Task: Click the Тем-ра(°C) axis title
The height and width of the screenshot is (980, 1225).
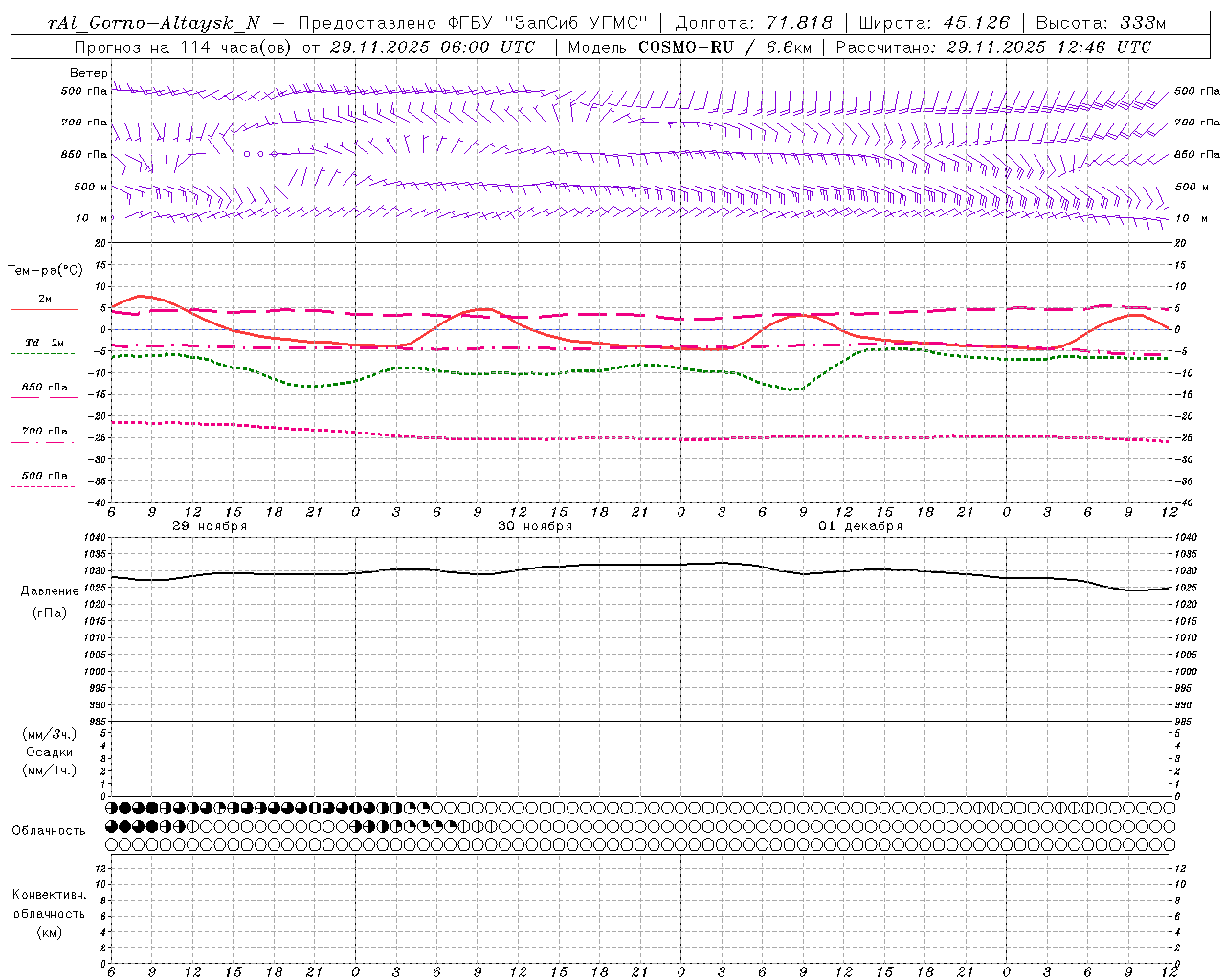Action: [x=45, y=271]
